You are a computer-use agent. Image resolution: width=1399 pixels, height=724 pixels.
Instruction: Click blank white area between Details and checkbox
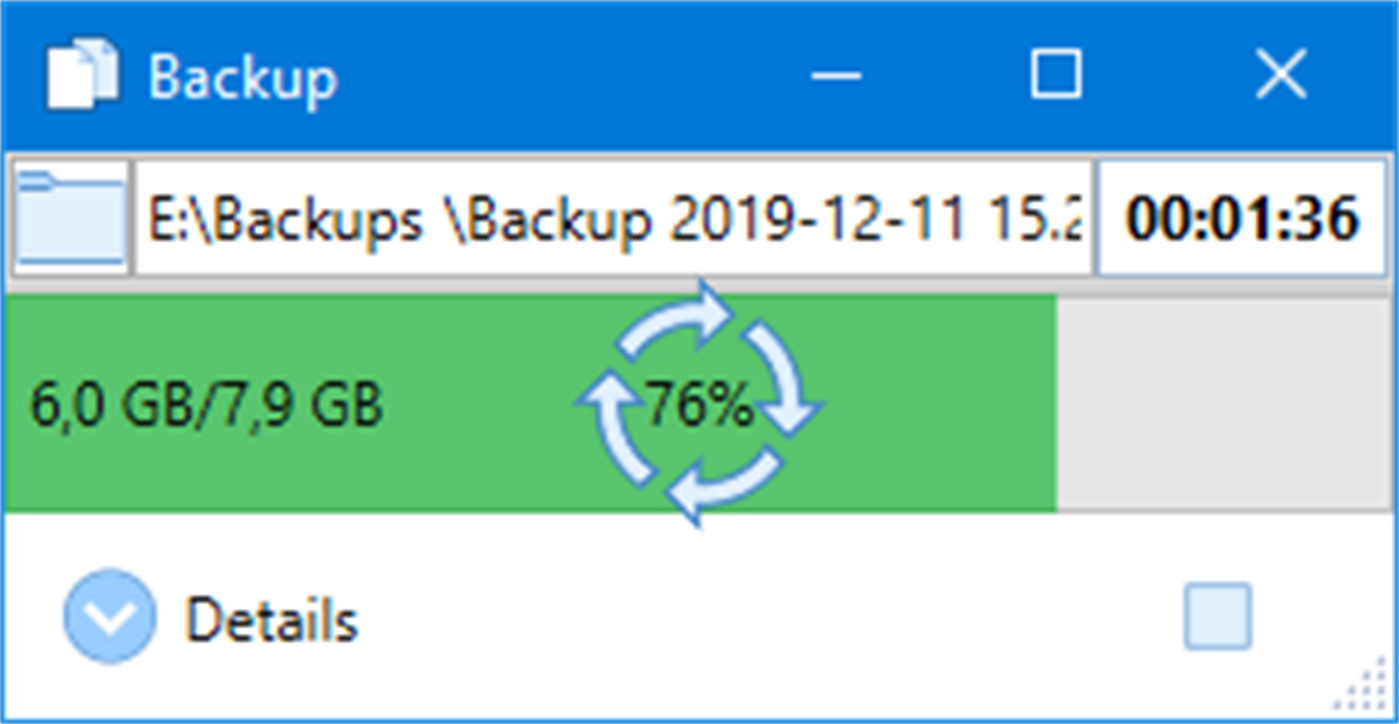point(760,620)
